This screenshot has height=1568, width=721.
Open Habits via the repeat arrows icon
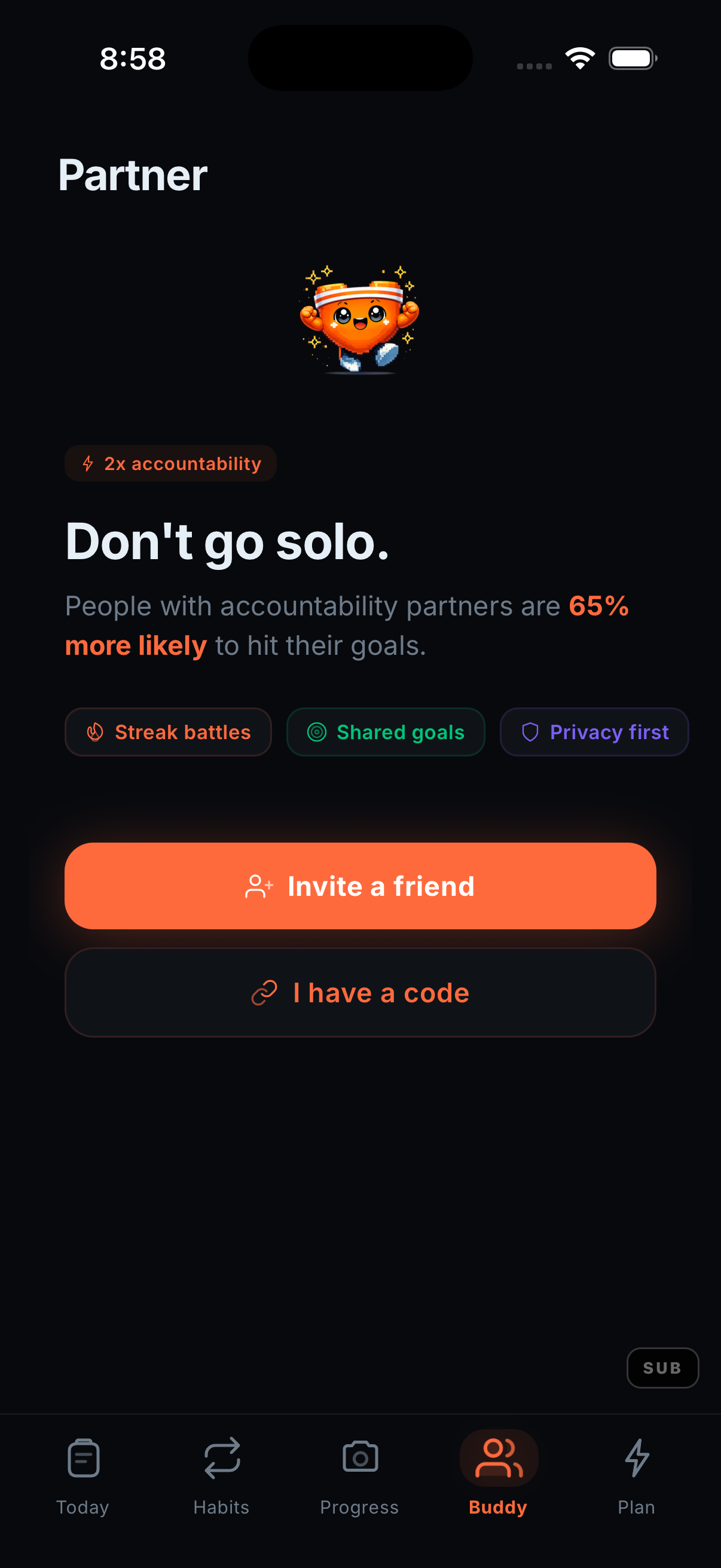[221, 1457]
